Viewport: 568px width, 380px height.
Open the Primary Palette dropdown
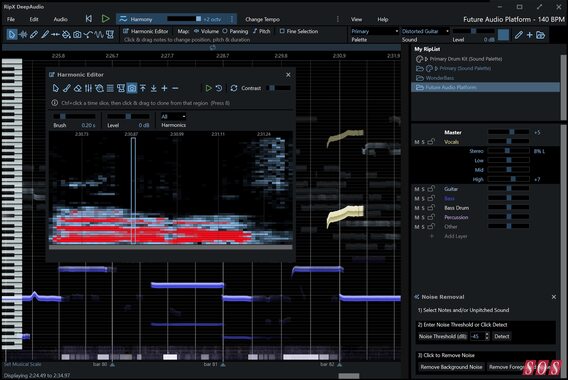click(x=374, y=31)
